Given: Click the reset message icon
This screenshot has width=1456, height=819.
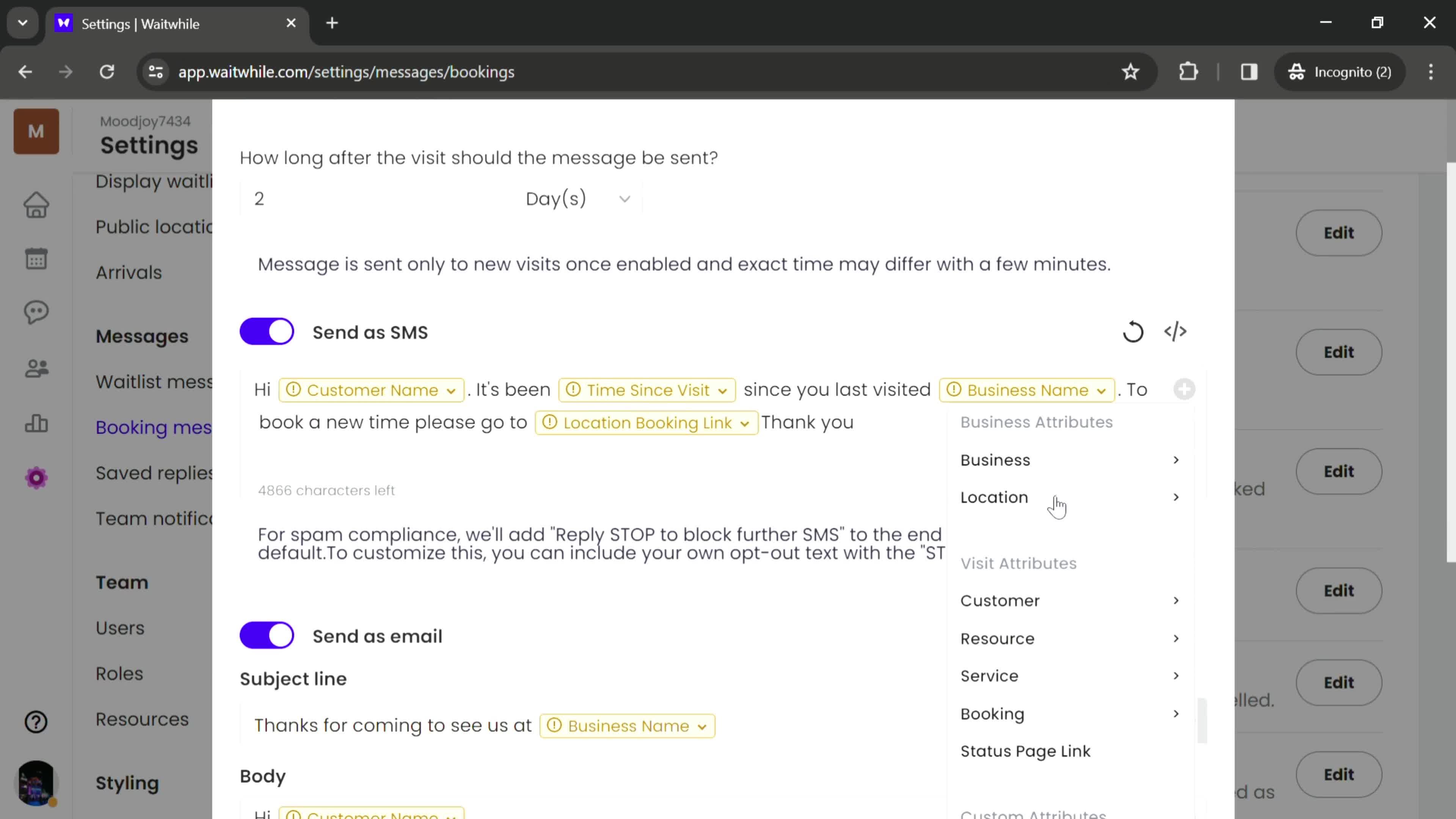Looking at the screenshot, I should click(1133, 332).
